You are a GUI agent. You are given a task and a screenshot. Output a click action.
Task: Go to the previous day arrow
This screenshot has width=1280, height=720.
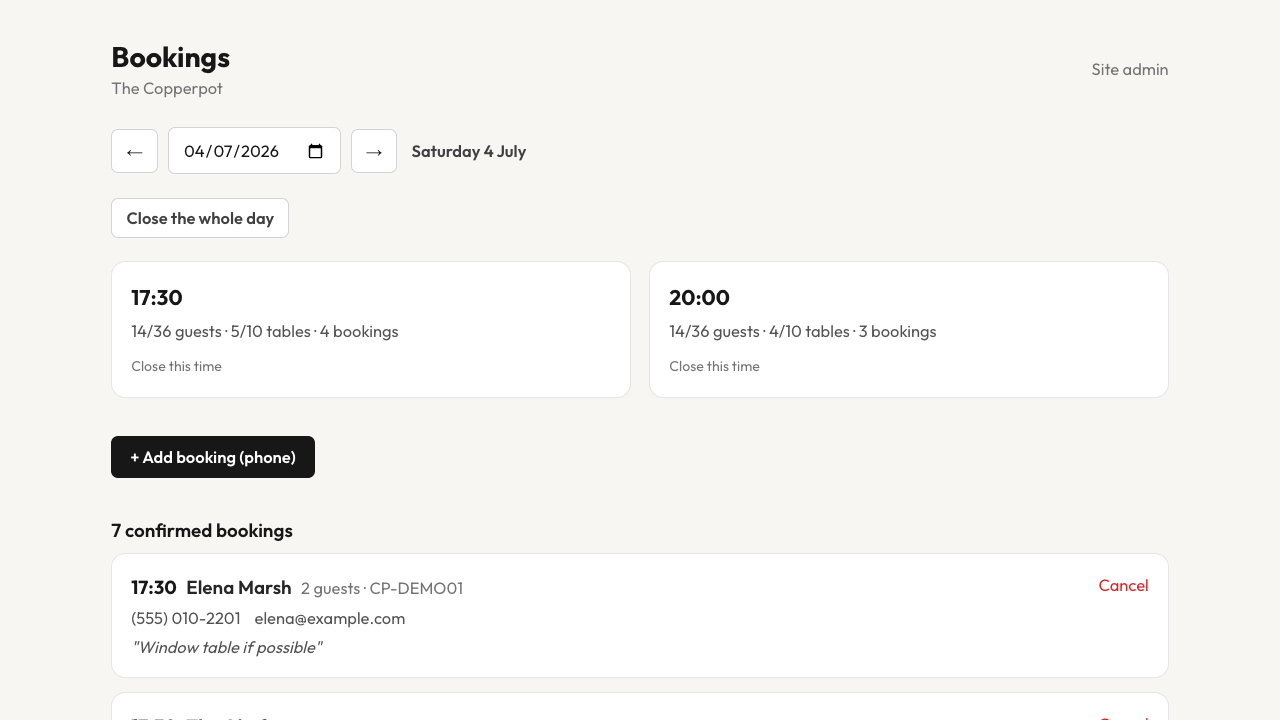coord(134,151)
